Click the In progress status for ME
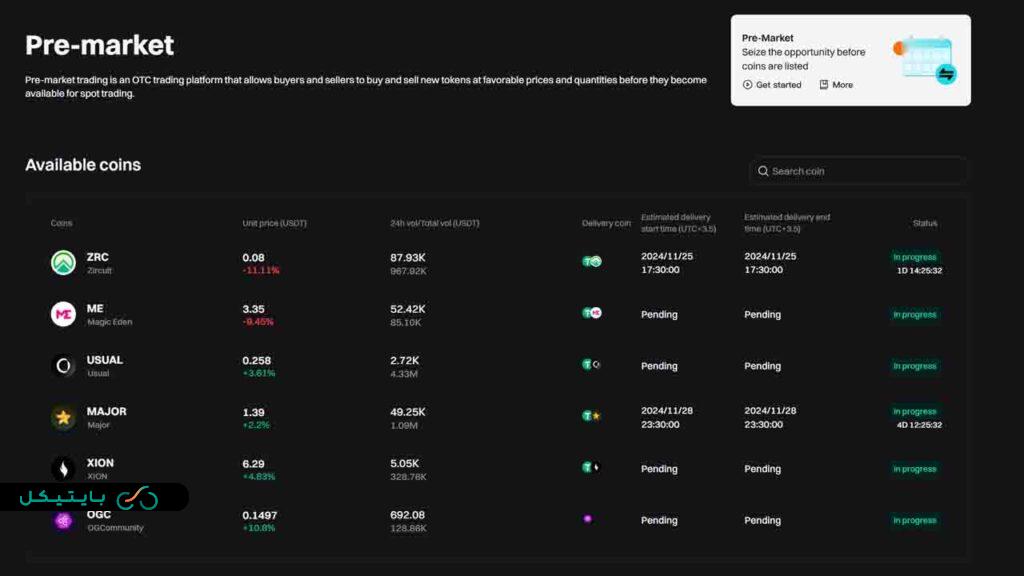This screenshot has width=1024, height=576. [914, 314]
